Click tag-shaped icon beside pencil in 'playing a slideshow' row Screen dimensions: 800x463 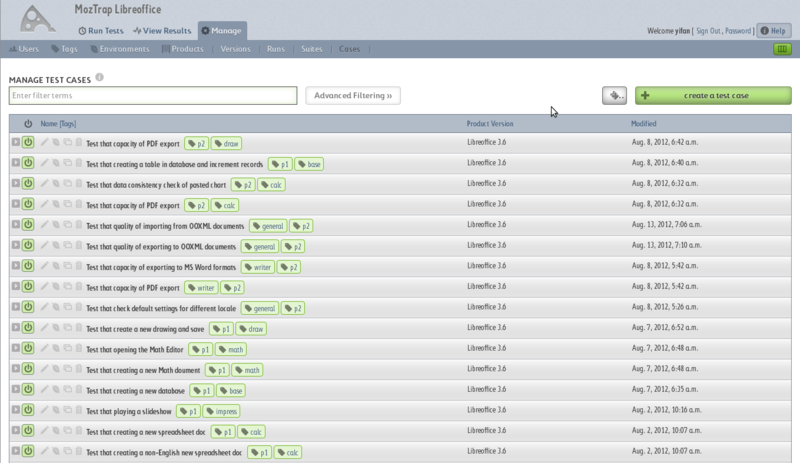click(x=56, y=410)
